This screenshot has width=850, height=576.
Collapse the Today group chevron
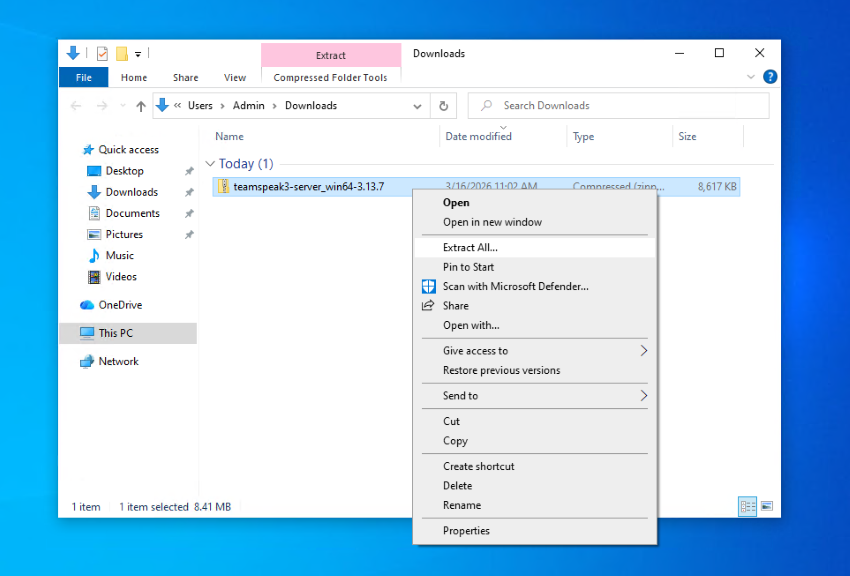pyautogui.click(x=210, y=164)
